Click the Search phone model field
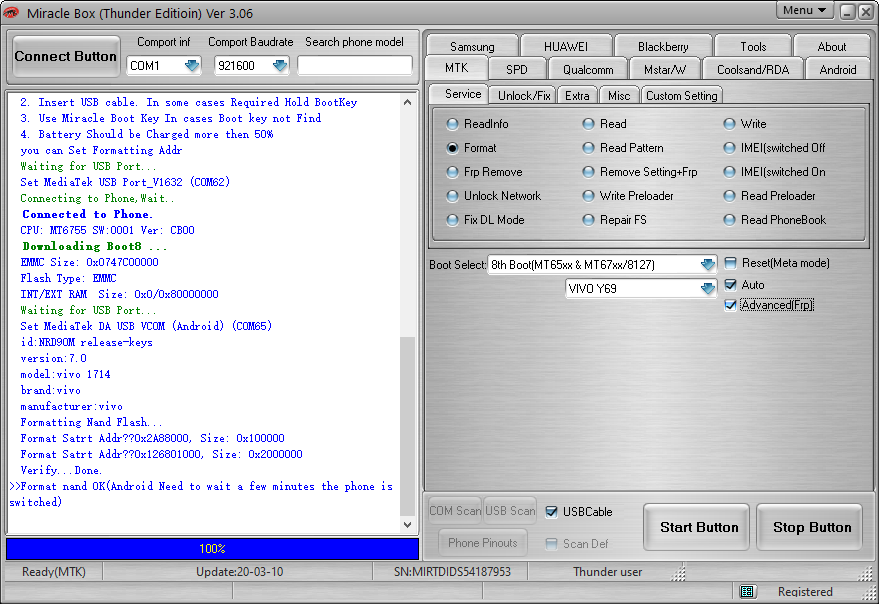This screenshot has width=879, height=604. [x=355, y=66]
